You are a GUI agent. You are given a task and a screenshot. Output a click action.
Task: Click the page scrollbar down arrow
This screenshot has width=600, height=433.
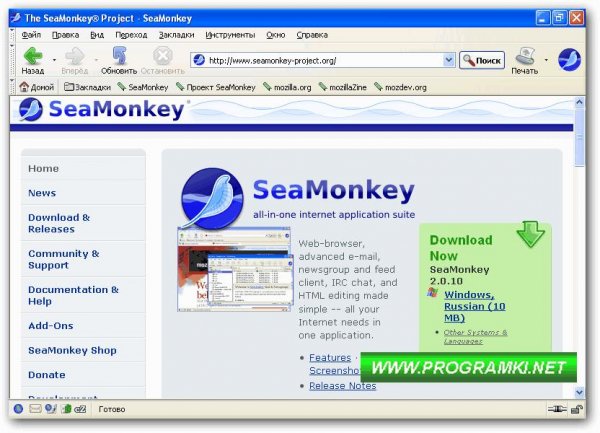click(x=579, y=392)
